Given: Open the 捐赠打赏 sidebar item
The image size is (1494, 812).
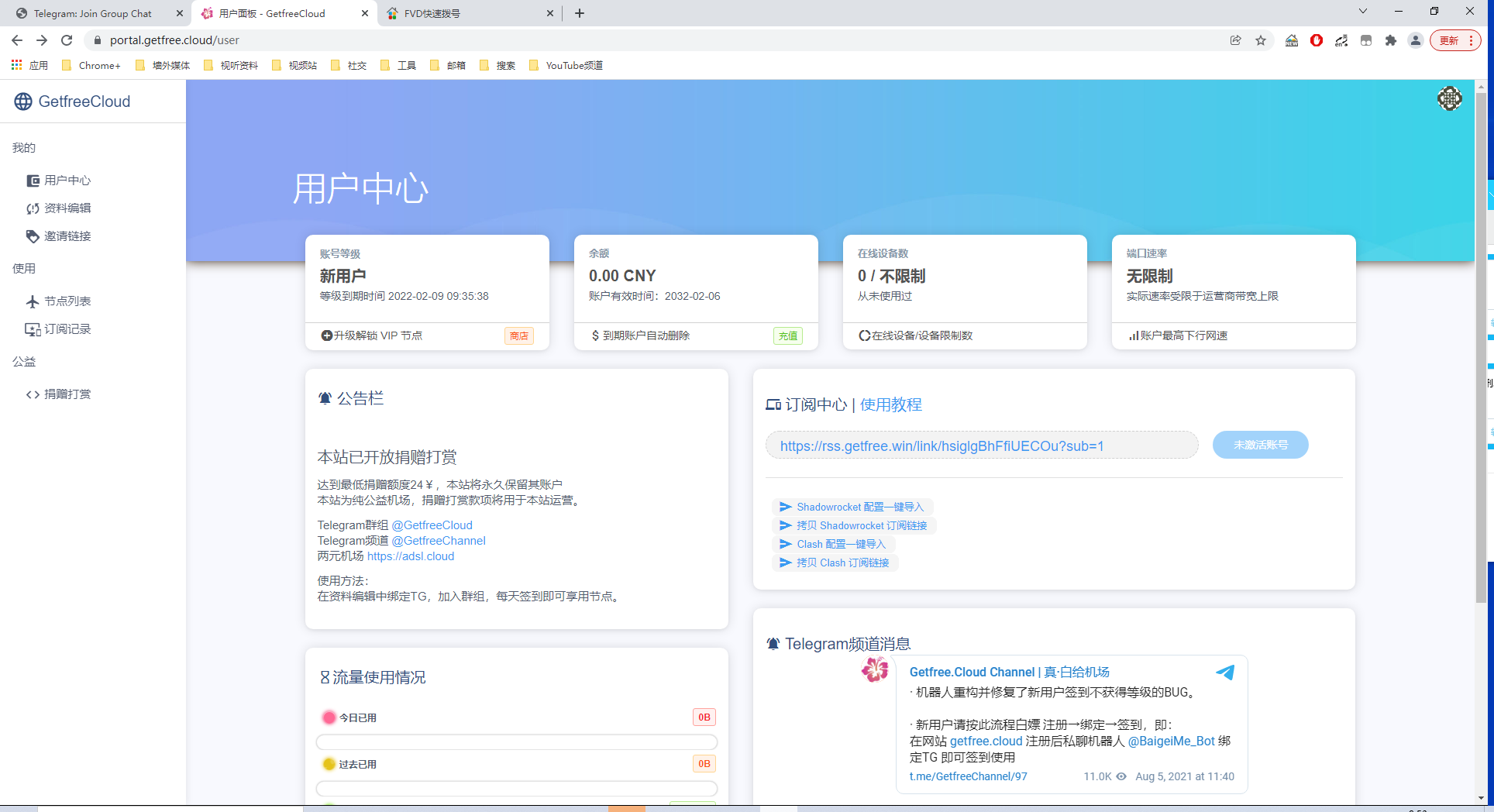Looking at the screenshot, I should click(x=59, y=394).
